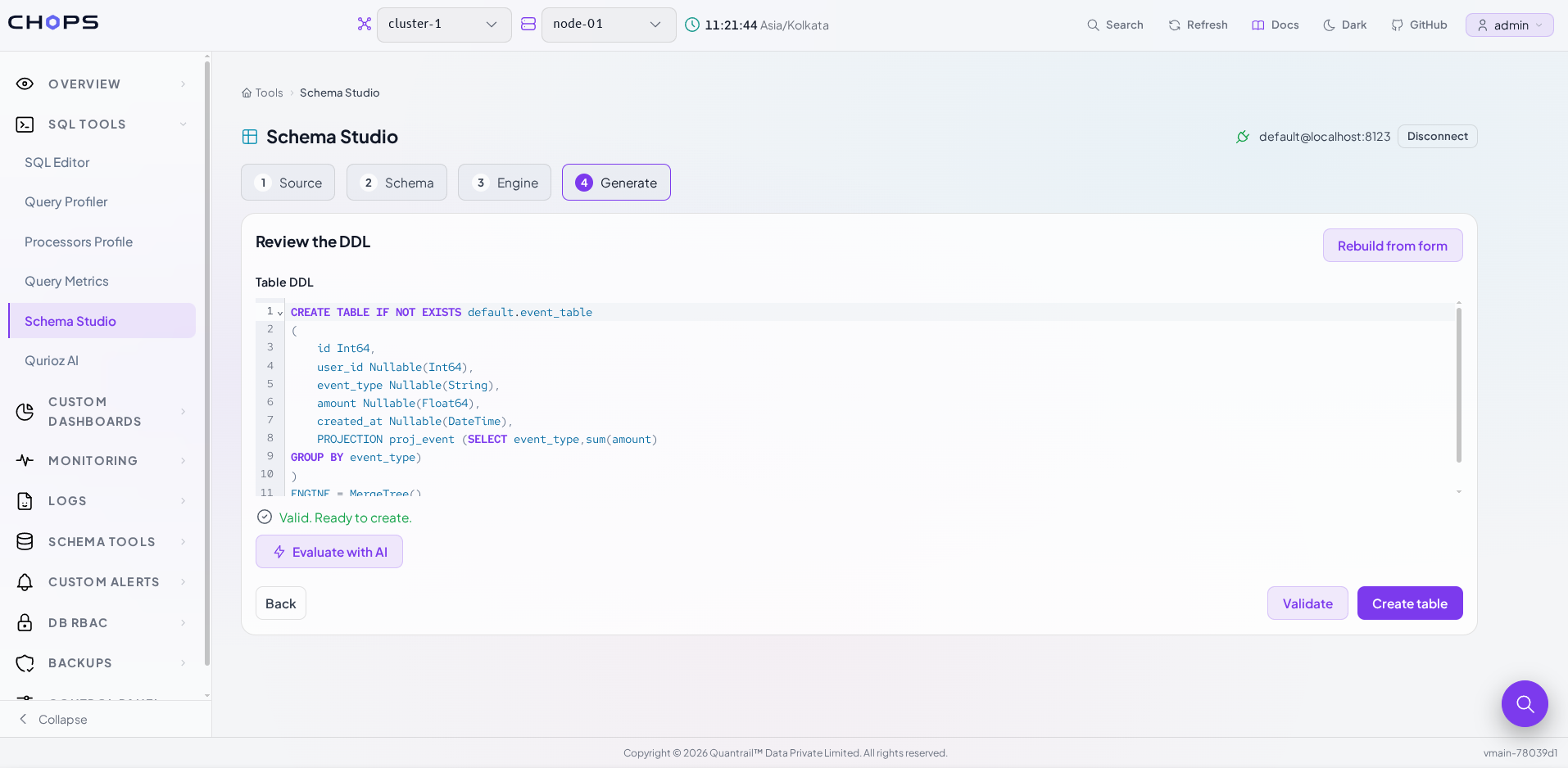Switch to Dark mode
The image size is (1568, 768).
coord(1345,25)
